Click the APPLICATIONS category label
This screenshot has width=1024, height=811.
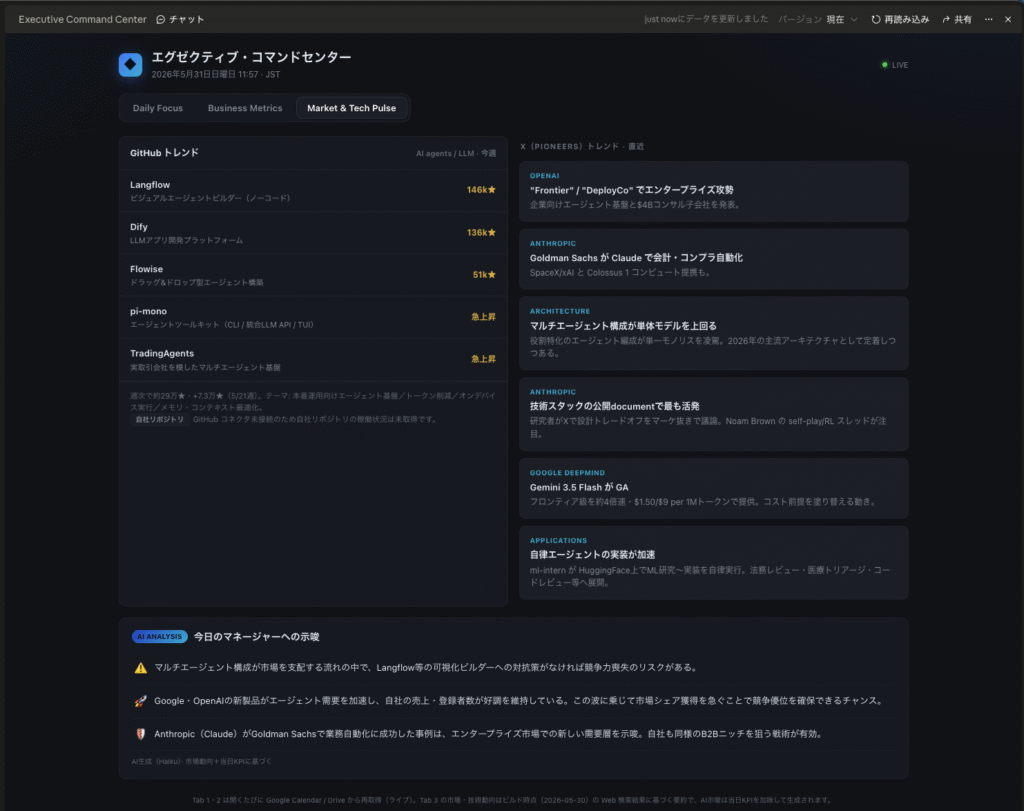[x=558, y=541]
